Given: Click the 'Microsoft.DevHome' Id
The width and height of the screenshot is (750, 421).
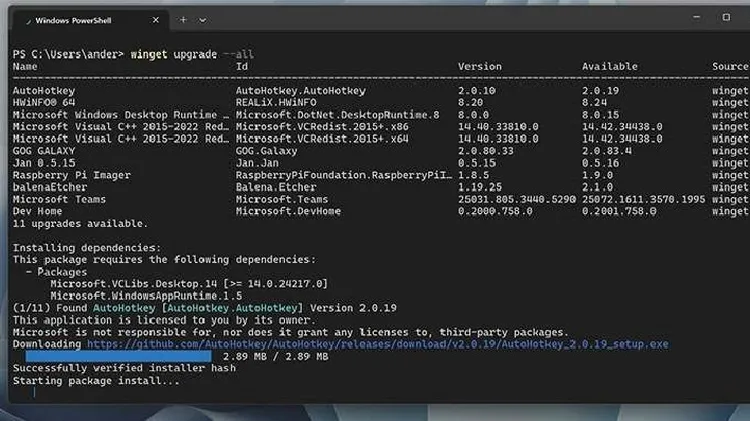Looking at the screenshot, I should click(x=288, y=211).
